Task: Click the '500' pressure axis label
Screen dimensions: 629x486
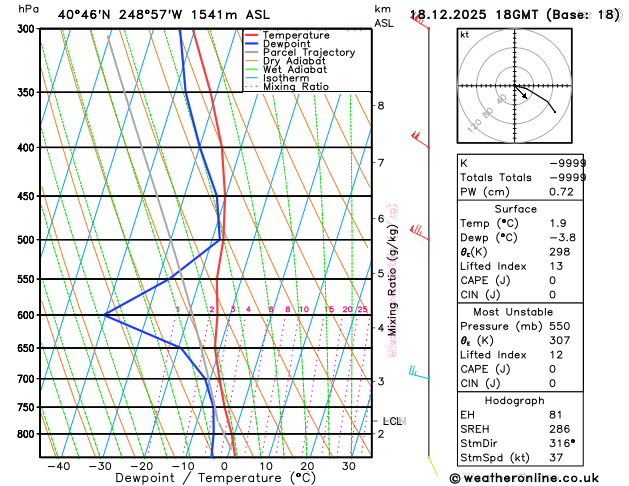Action: 28,240
